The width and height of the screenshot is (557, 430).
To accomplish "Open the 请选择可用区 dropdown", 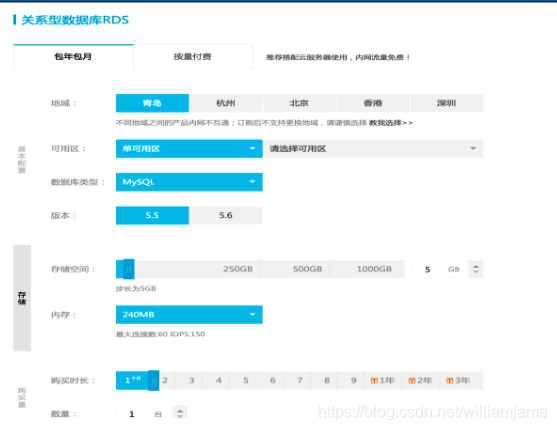I will click(x=373, y=149).
